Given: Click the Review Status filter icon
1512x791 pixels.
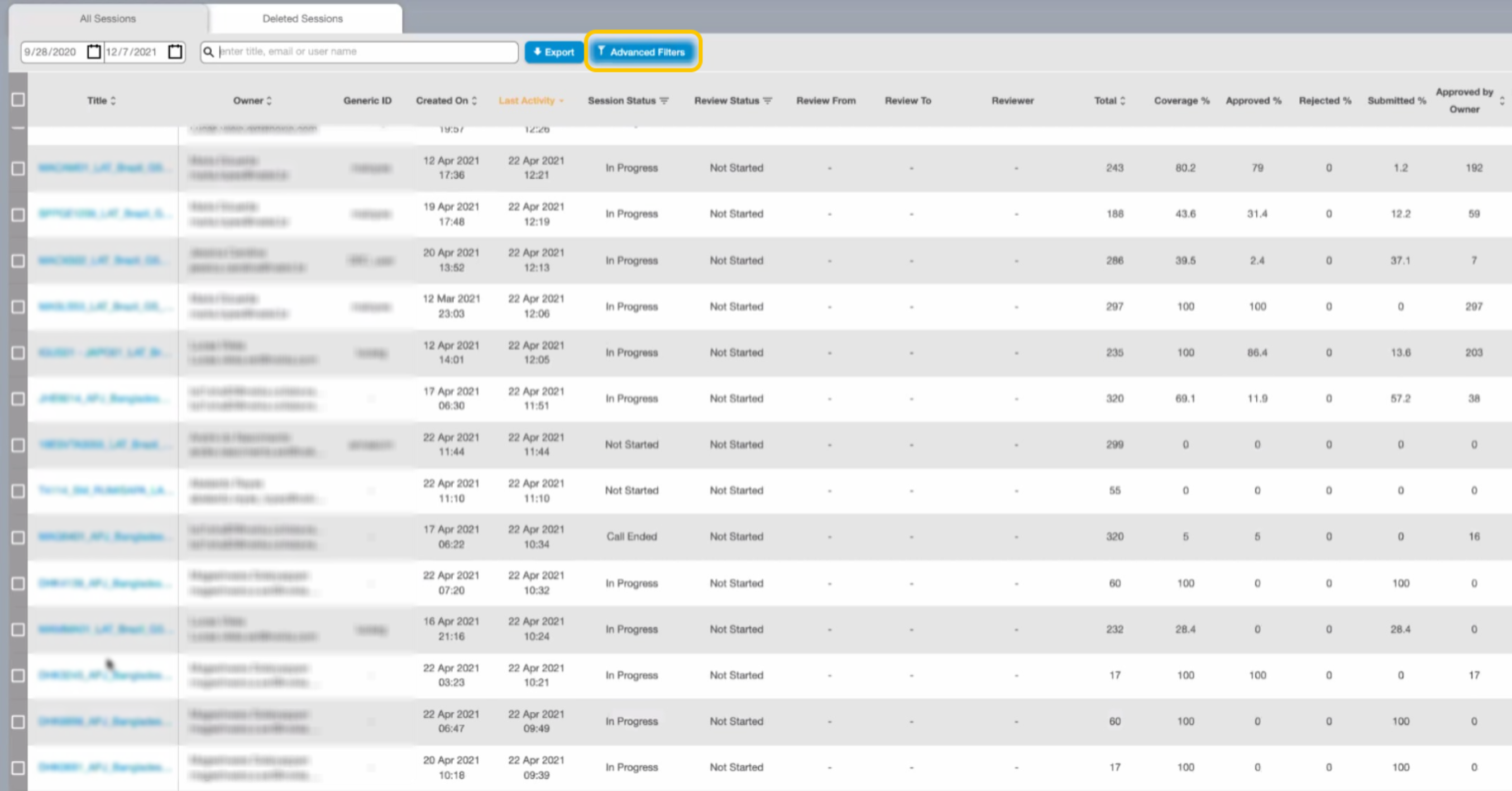Looking at the screenshot, I should pyautogui.click(x=768, y=101).
